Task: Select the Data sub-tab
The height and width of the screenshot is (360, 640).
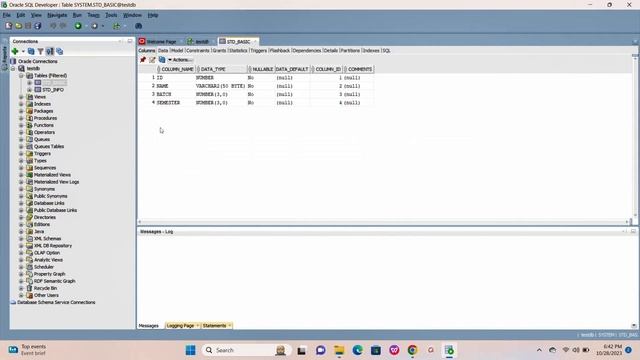Action: pos(163,51)
